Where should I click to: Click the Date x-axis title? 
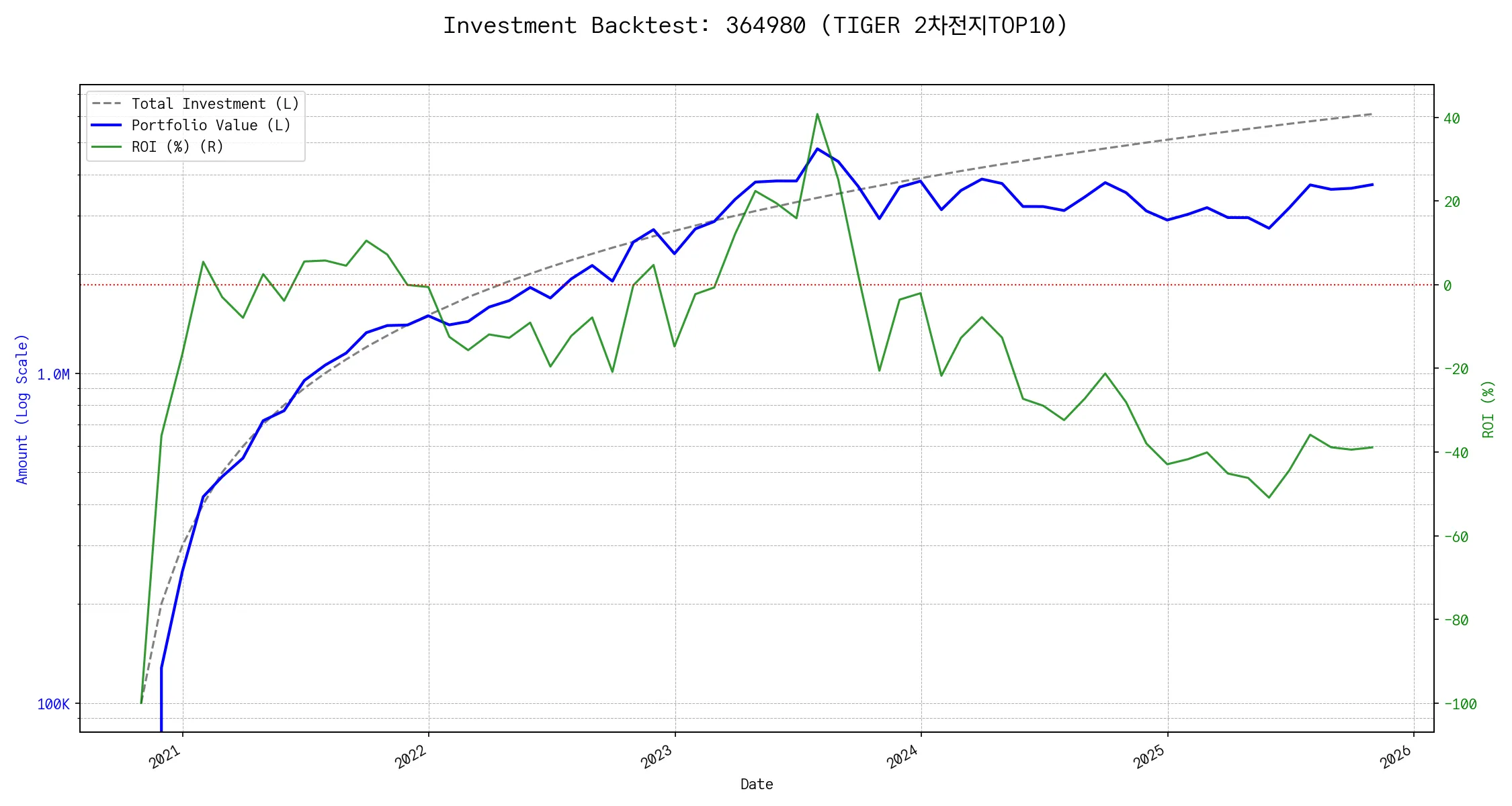click(757, 785)
